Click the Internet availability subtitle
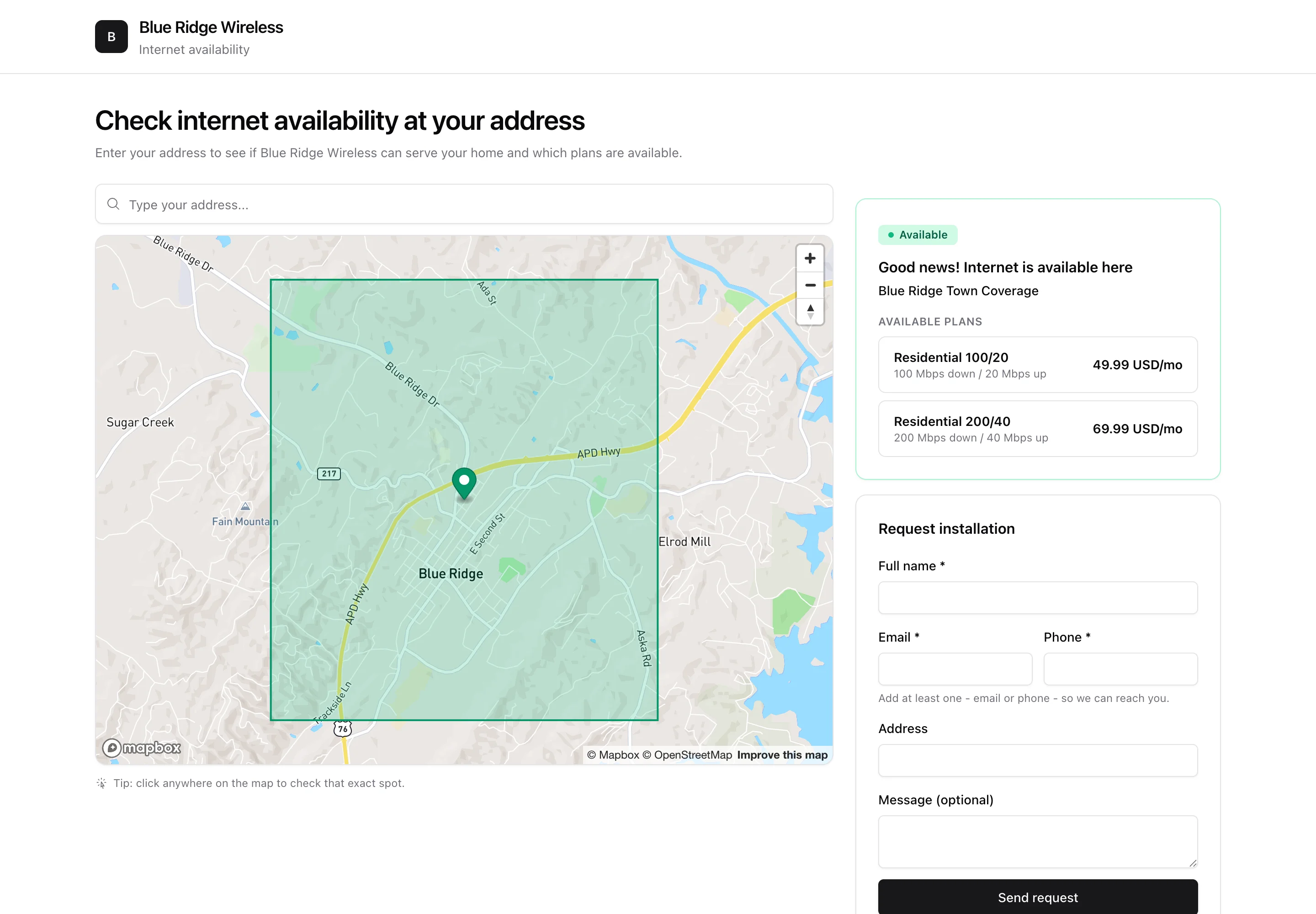 coord(194,50)
